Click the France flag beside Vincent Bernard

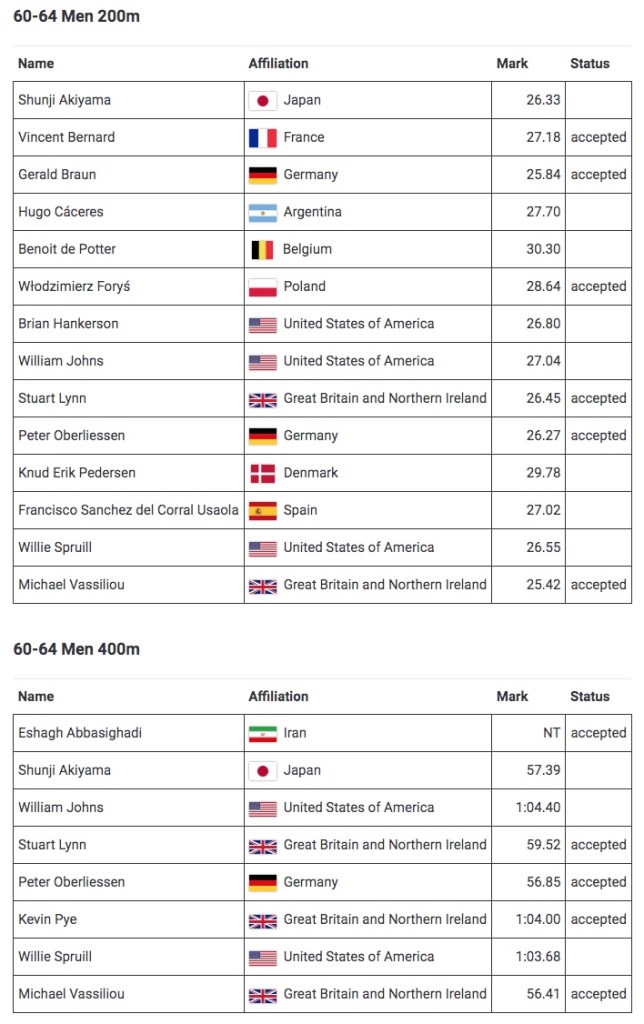(262, 138)
